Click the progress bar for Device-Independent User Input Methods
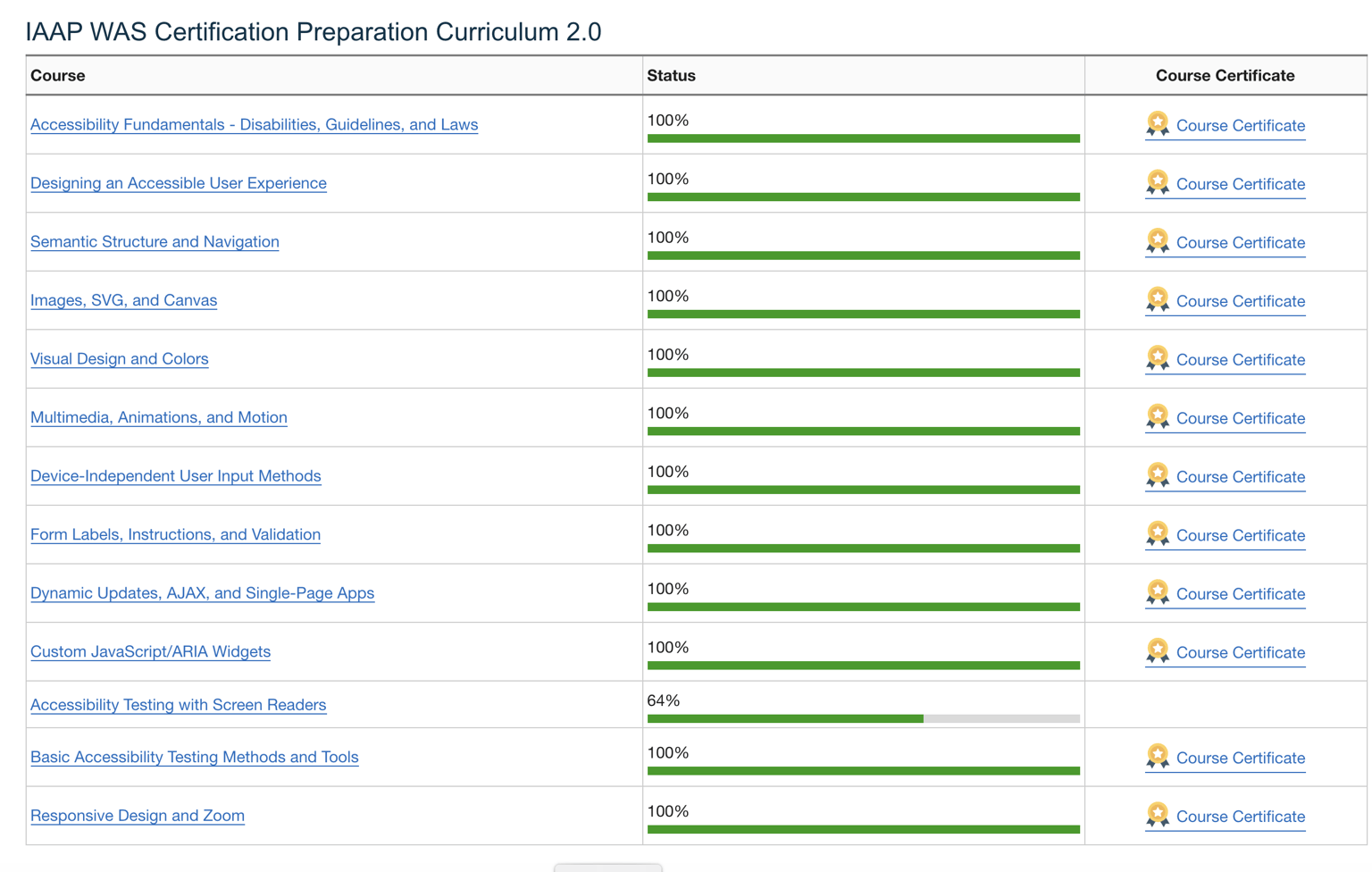The width and height of the screenshot is (1372, 872). pos(864,490)
